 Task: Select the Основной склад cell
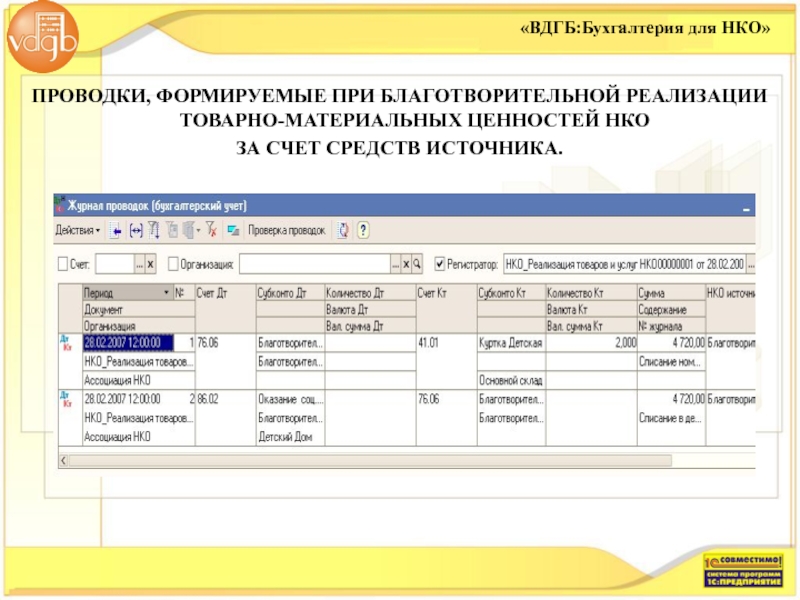pyautogui.click(x=511, y=381)
